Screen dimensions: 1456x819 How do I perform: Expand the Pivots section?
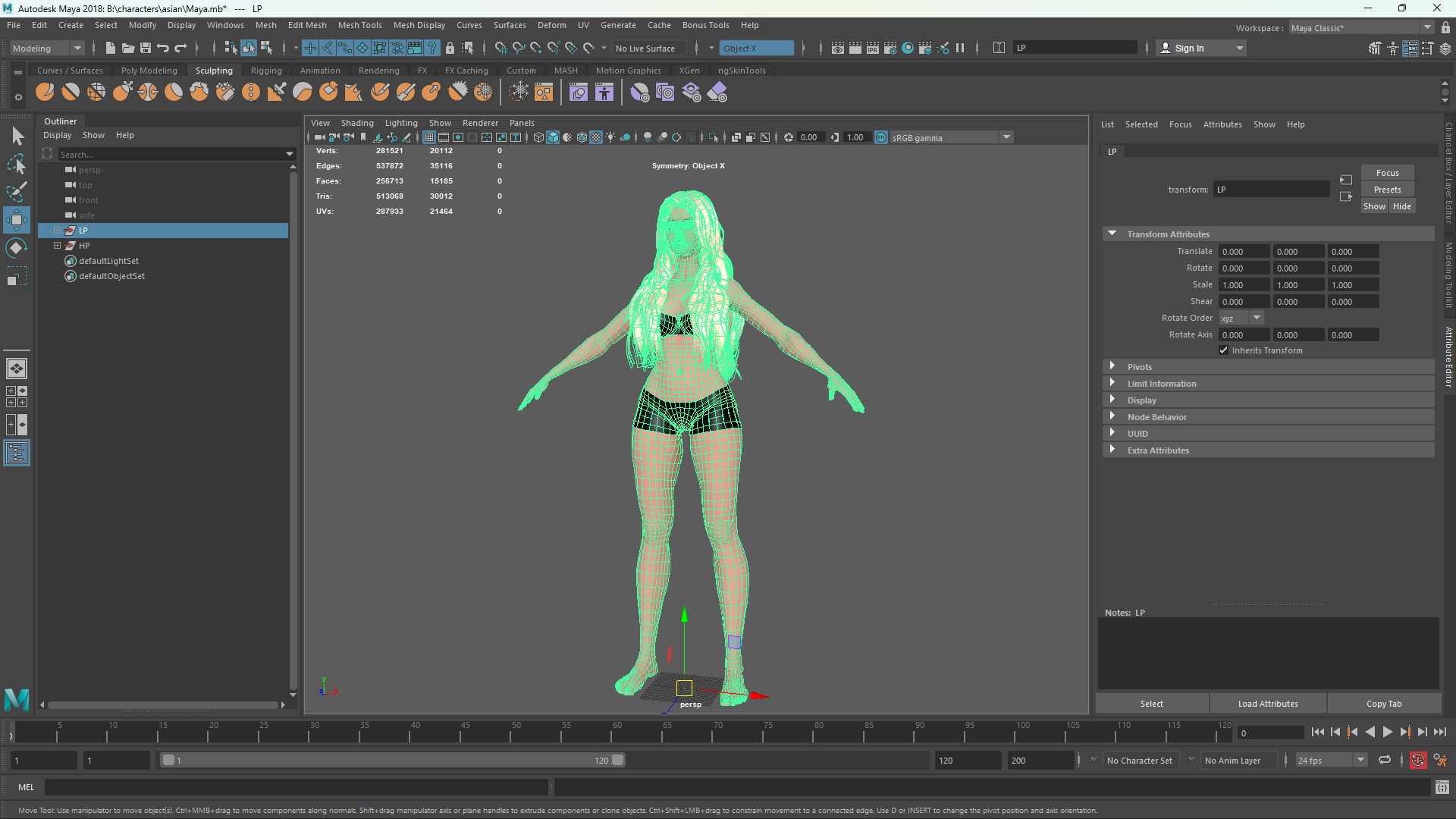tap(1112, 366)
